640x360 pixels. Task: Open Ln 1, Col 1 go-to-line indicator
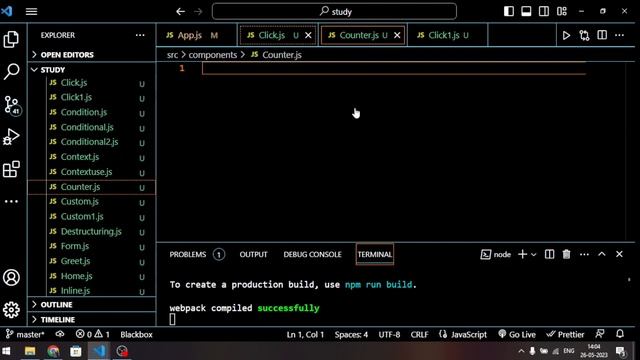click(305, 335)
